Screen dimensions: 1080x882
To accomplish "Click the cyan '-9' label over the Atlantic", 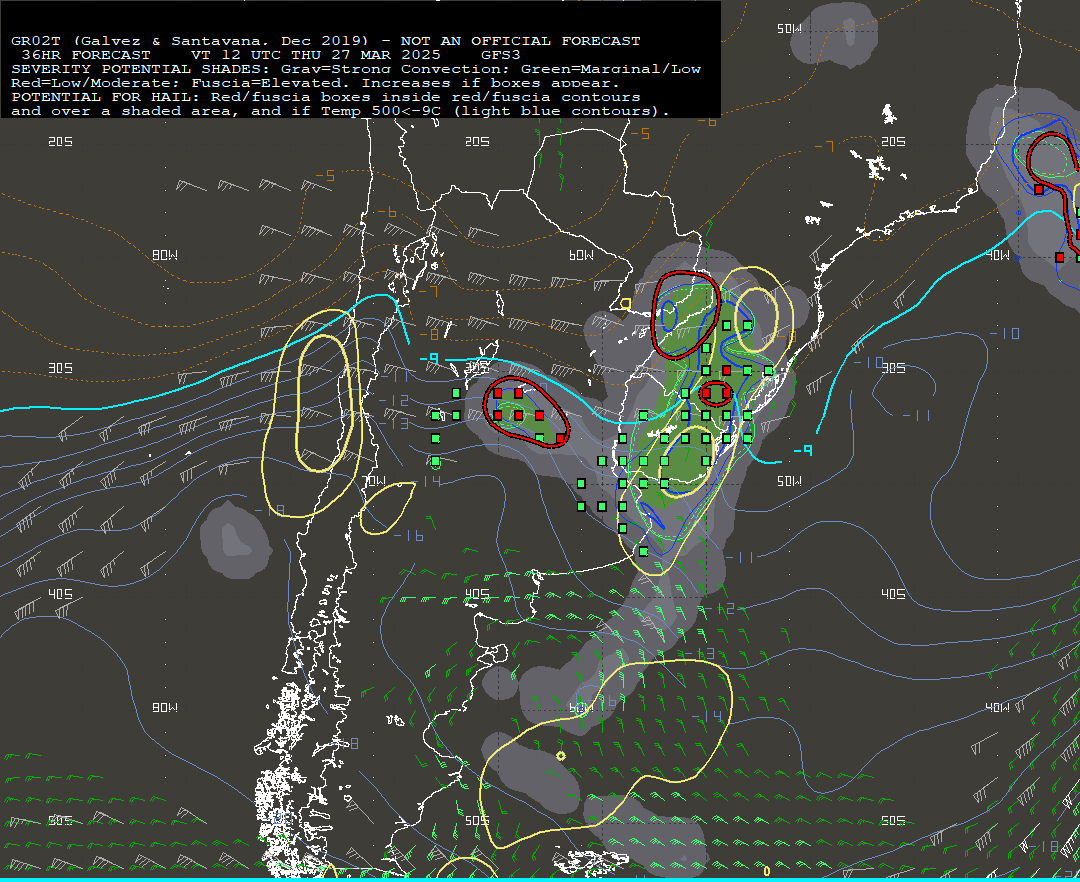I will pos(803,450).
